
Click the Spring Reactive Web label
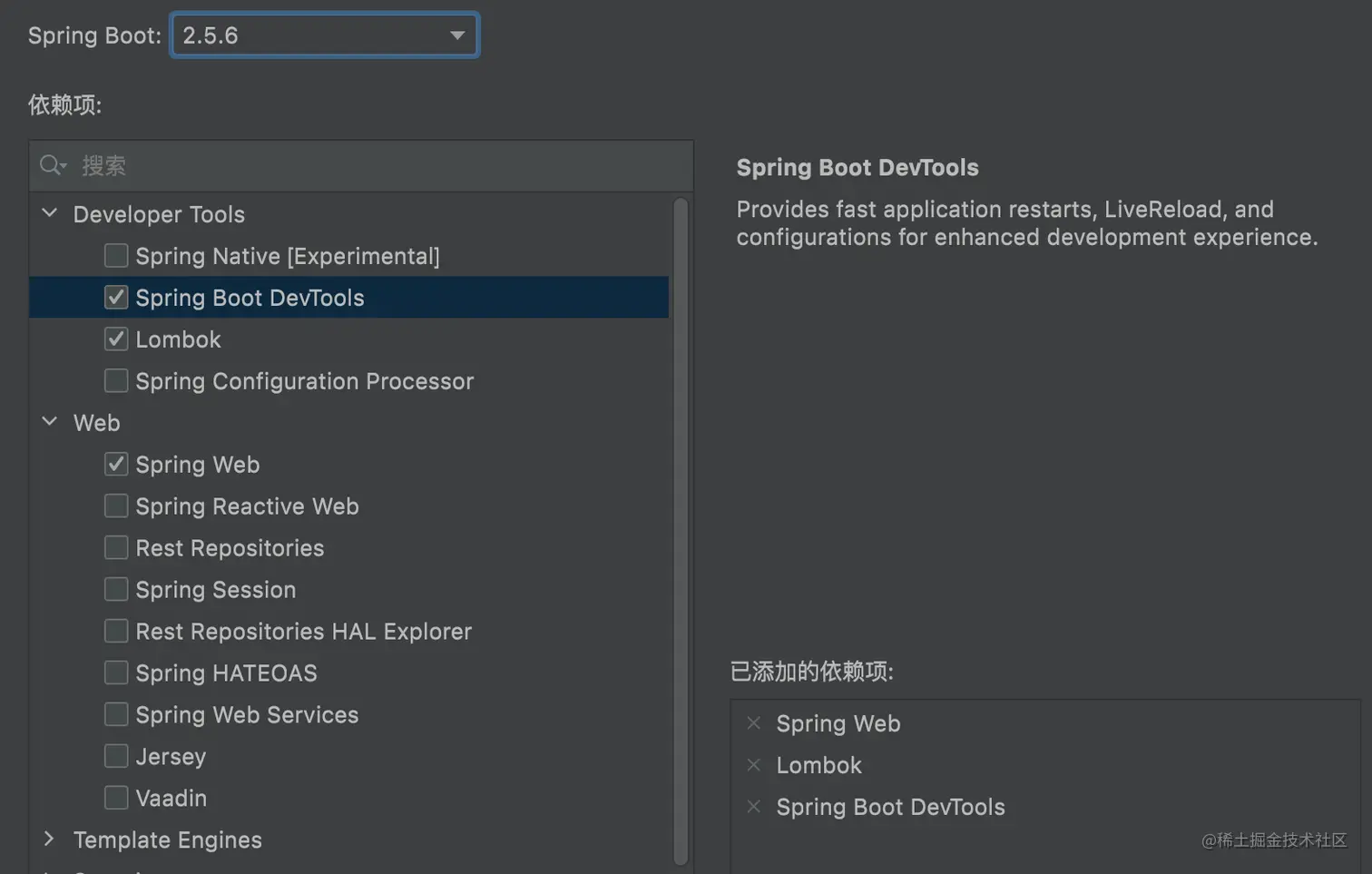[x=247, y=506]
